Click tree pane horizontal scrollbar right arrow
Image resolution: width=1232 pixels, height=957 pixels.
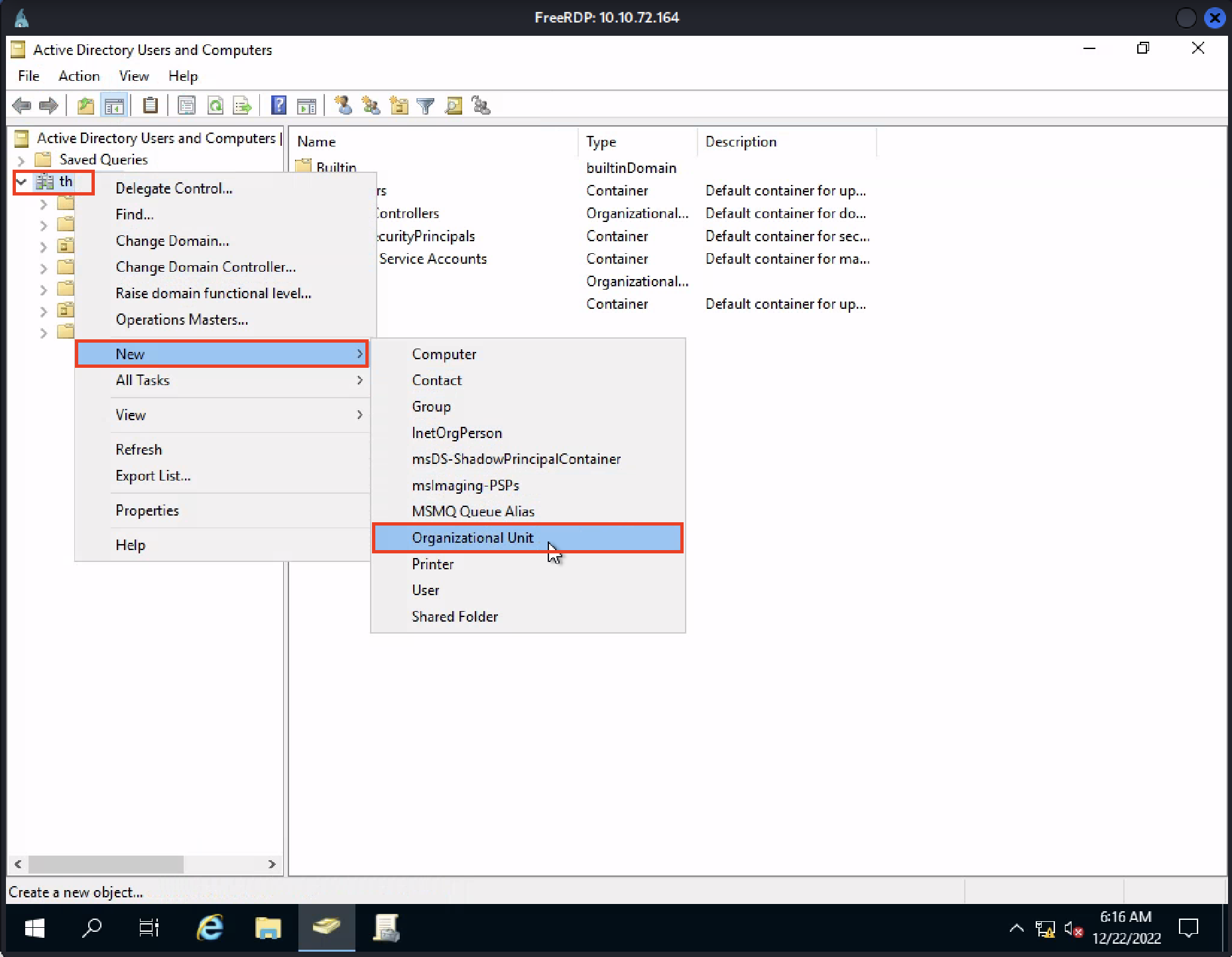(271, 864)
